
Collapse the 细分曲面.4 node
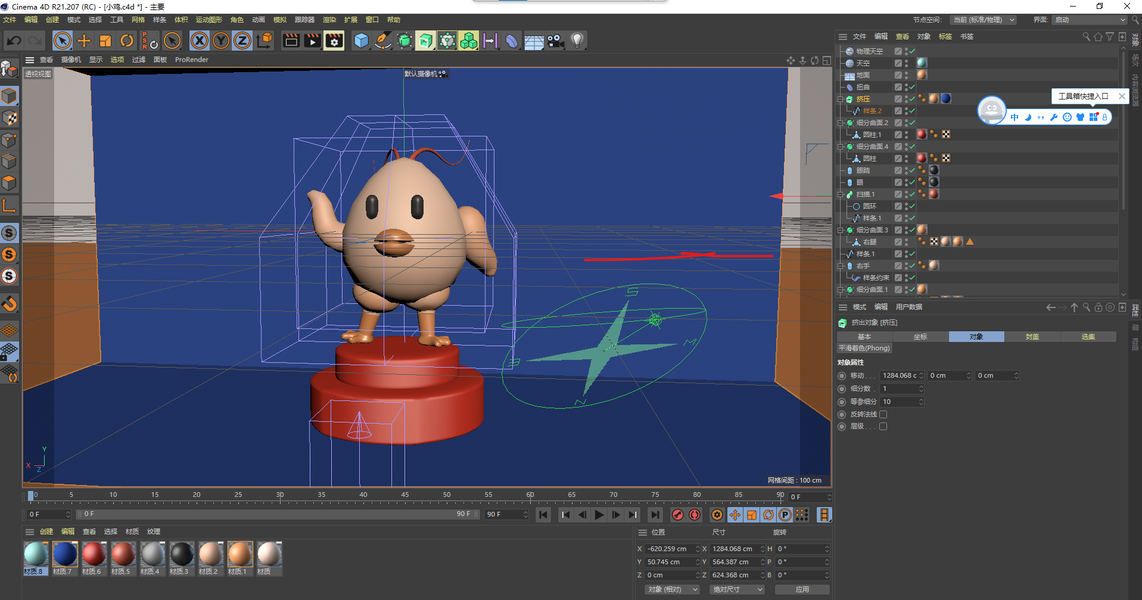pyautogui.click(x=840, y=146)
